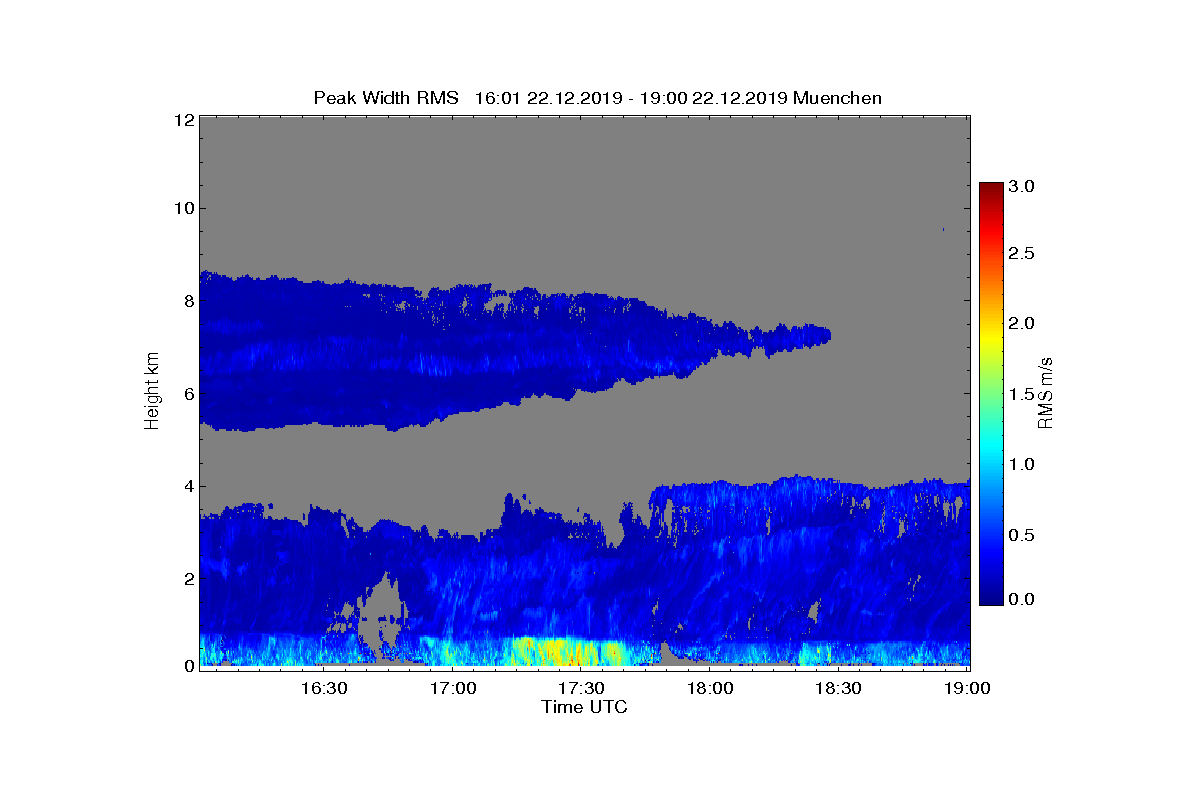Screen dimensions: 1200x800
Task: Click the 8 km height tick label
Action: click(188, 301)
